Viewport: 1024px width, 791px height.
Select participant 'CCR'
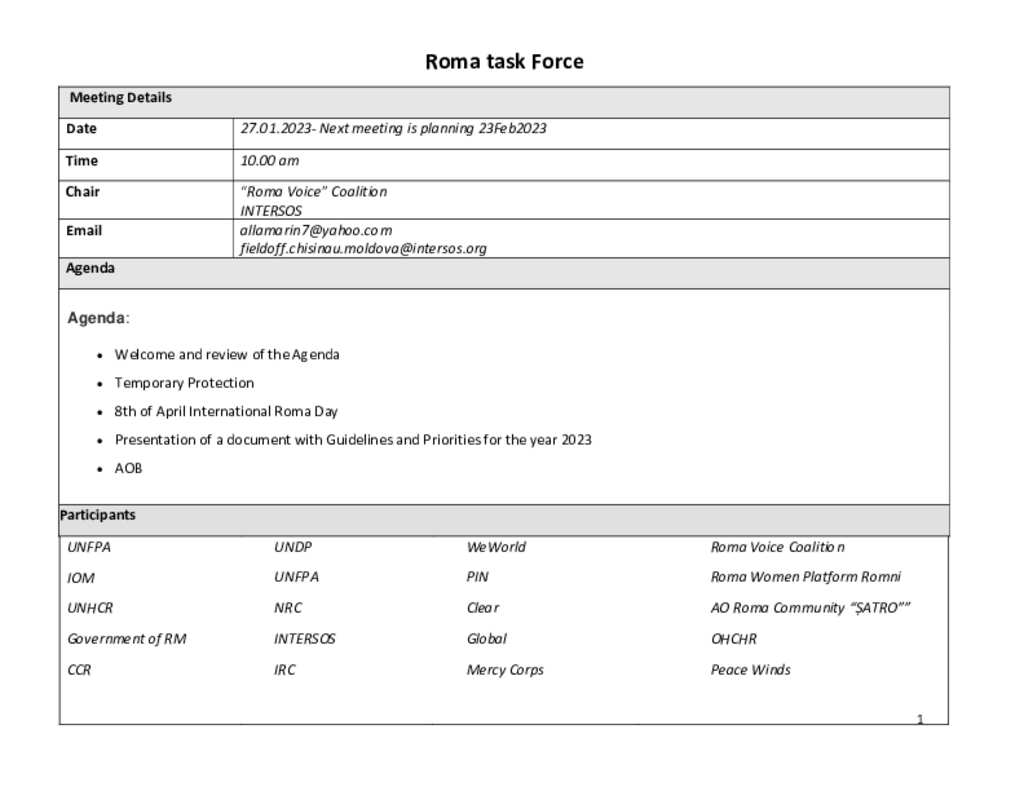click(x=79, y=670)
